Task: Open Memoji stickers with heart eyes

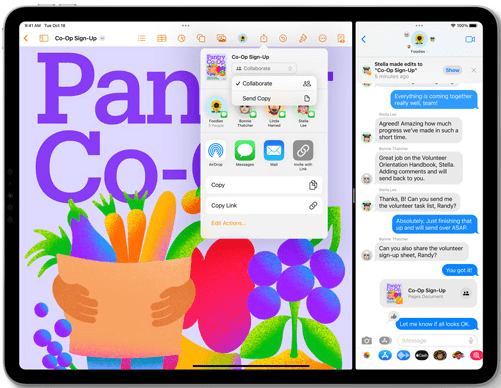Action: click(x=458, y=356)
